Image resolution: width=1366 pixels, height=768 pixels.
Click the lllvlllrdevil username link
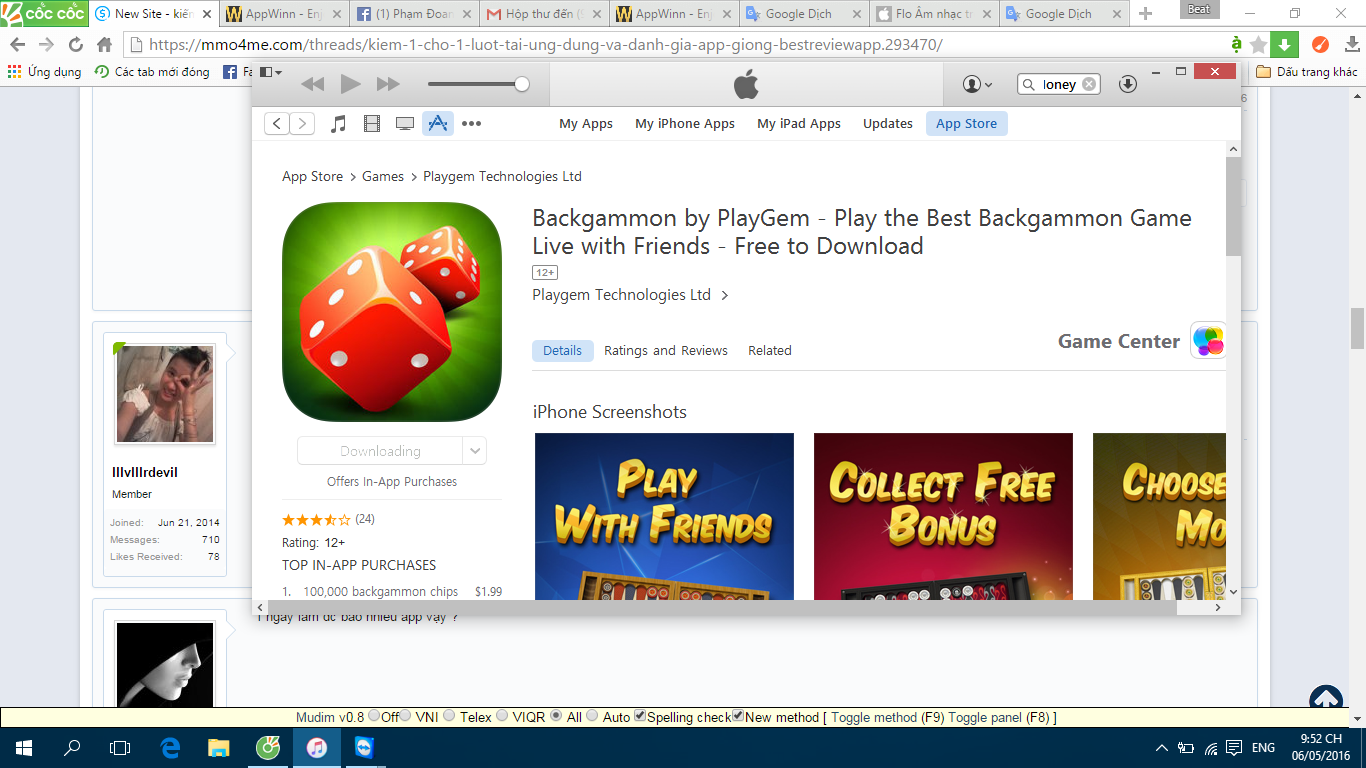click(145, 472)
